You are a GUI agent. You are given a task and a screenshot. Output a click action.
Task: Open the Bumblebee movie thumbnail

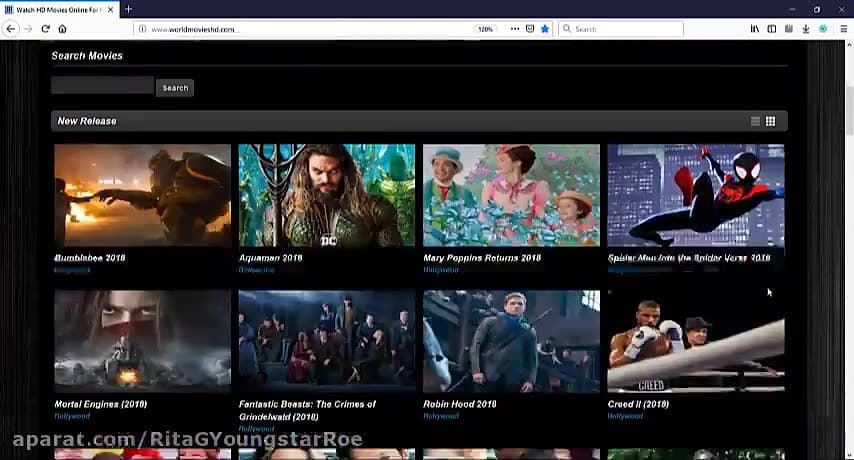point(142,195)
